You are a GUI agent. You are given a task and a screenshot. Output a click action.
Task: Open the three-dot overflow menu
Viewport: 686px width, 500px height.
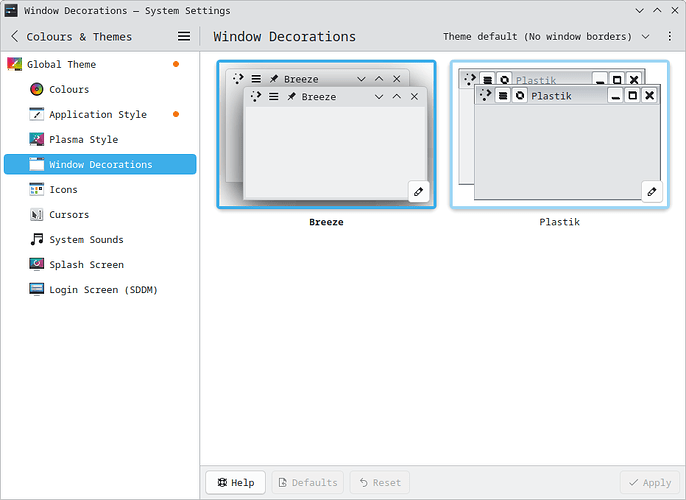[670, 36]
